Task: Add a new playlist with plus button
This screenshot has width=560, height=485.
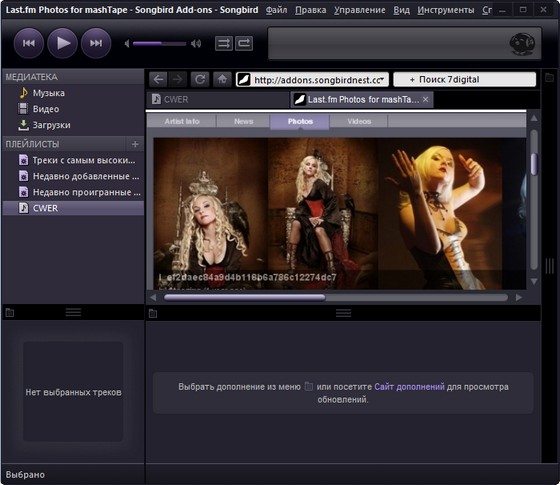Action: pyautogui.click(x=135, y=144)
